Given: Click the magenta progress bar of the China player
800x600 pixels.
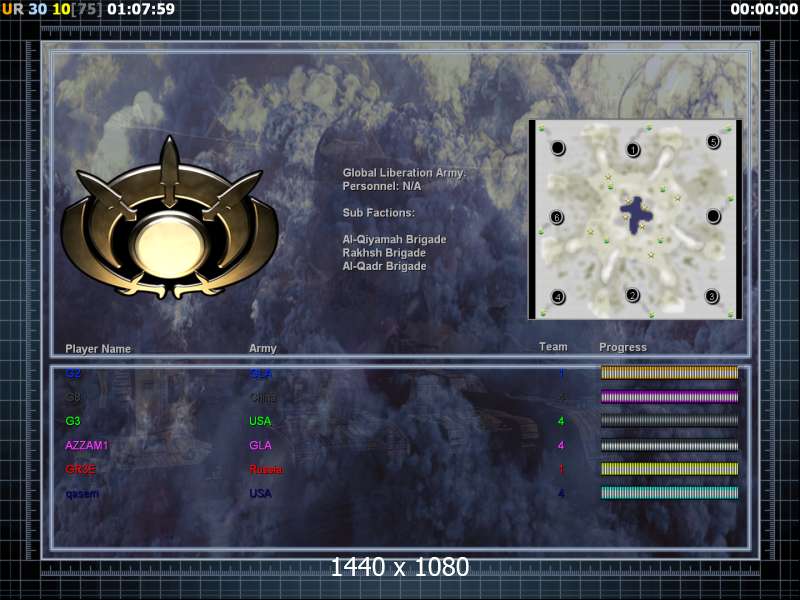Looking at the screenshot, I should tap(669, 397).
